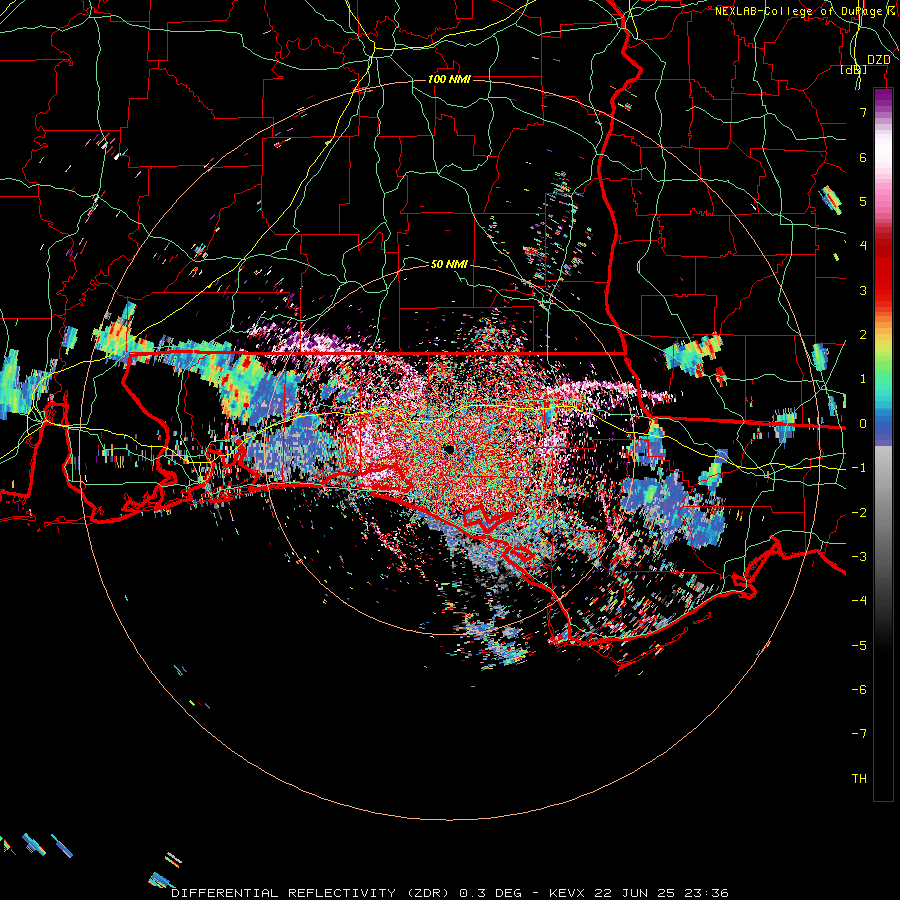Click the "4" tick on the dB scale
900x900 pixels.
pyautogui.click(x=863, y=245)
